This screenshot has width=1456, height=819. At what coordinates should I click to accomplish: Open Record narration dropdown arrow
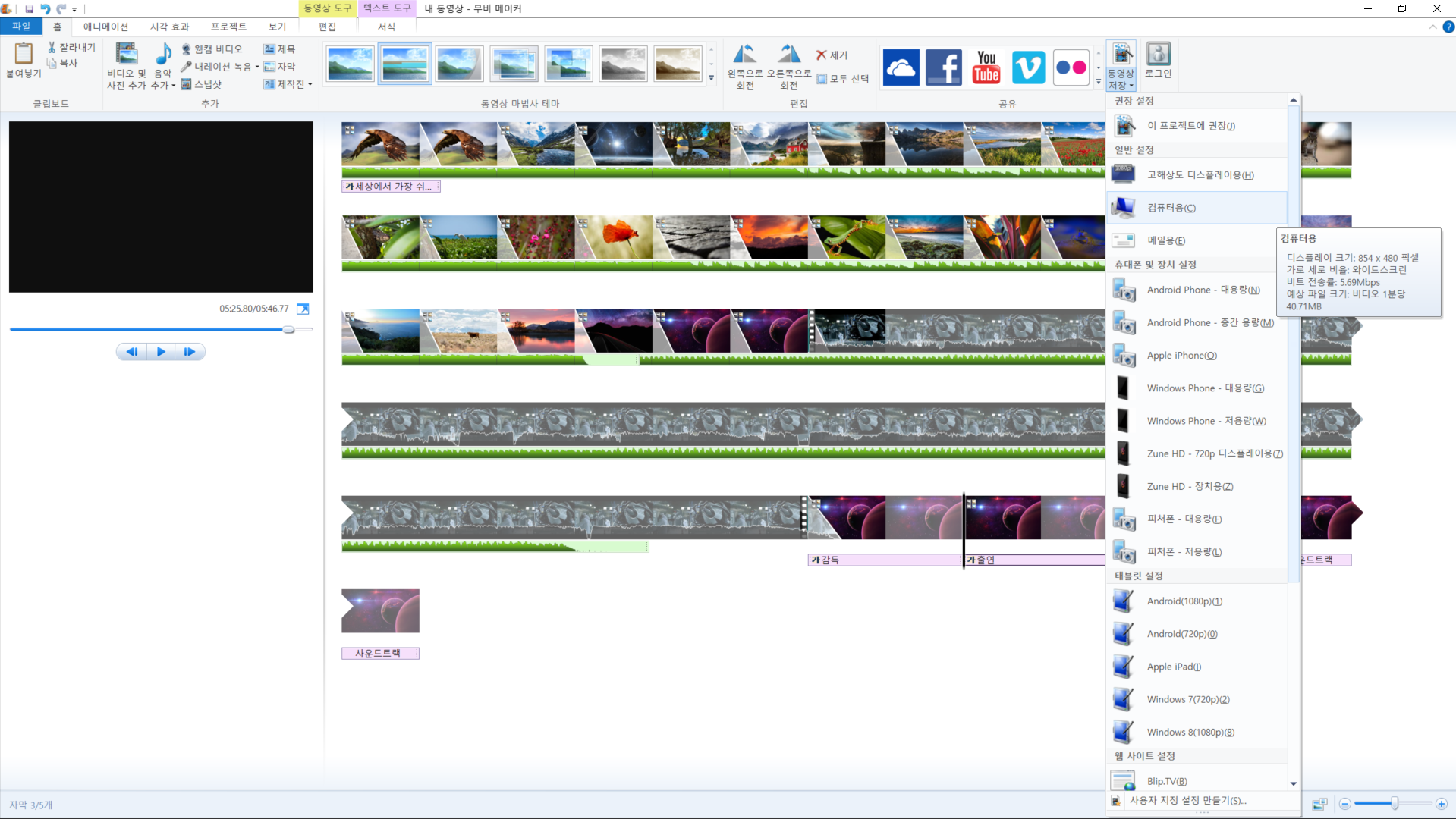pos(257,67)
